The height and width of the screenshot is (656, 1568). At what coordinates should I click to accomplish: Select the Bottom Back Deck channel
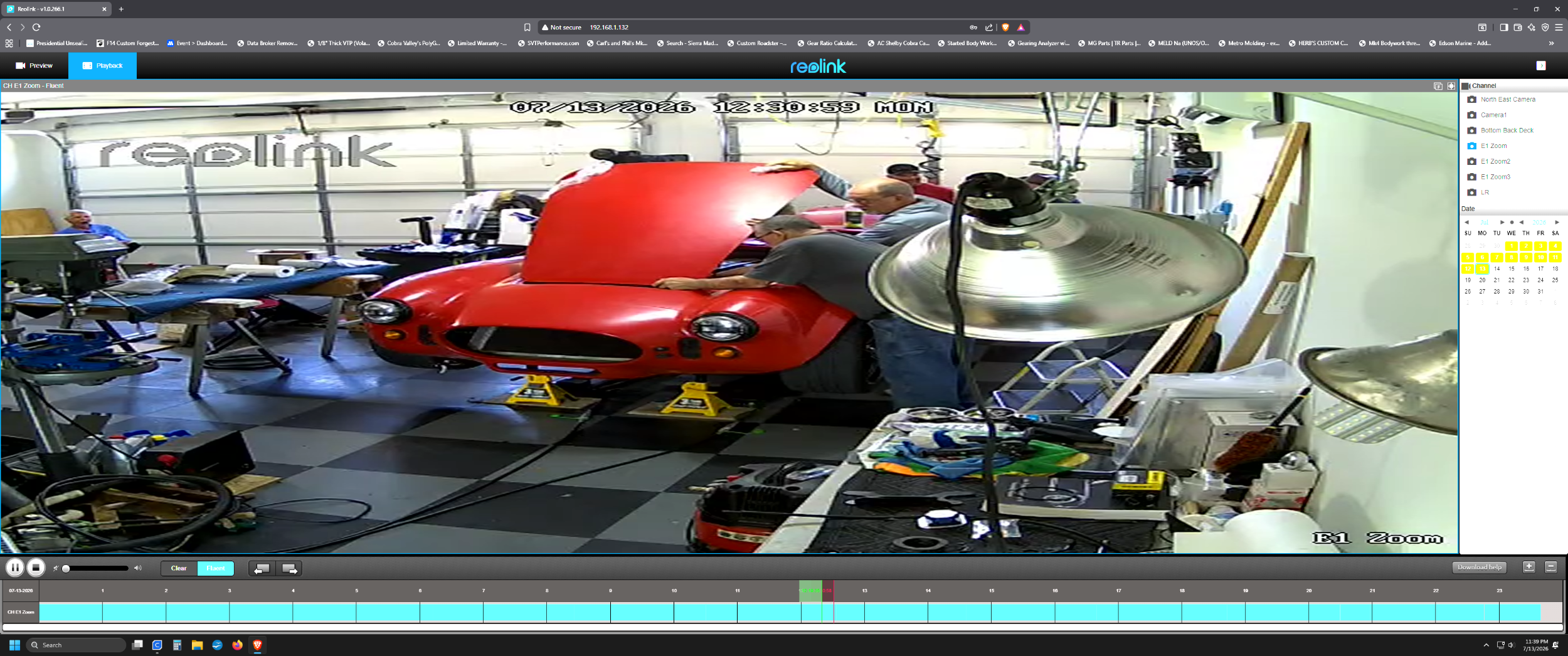coord(1500,130)
